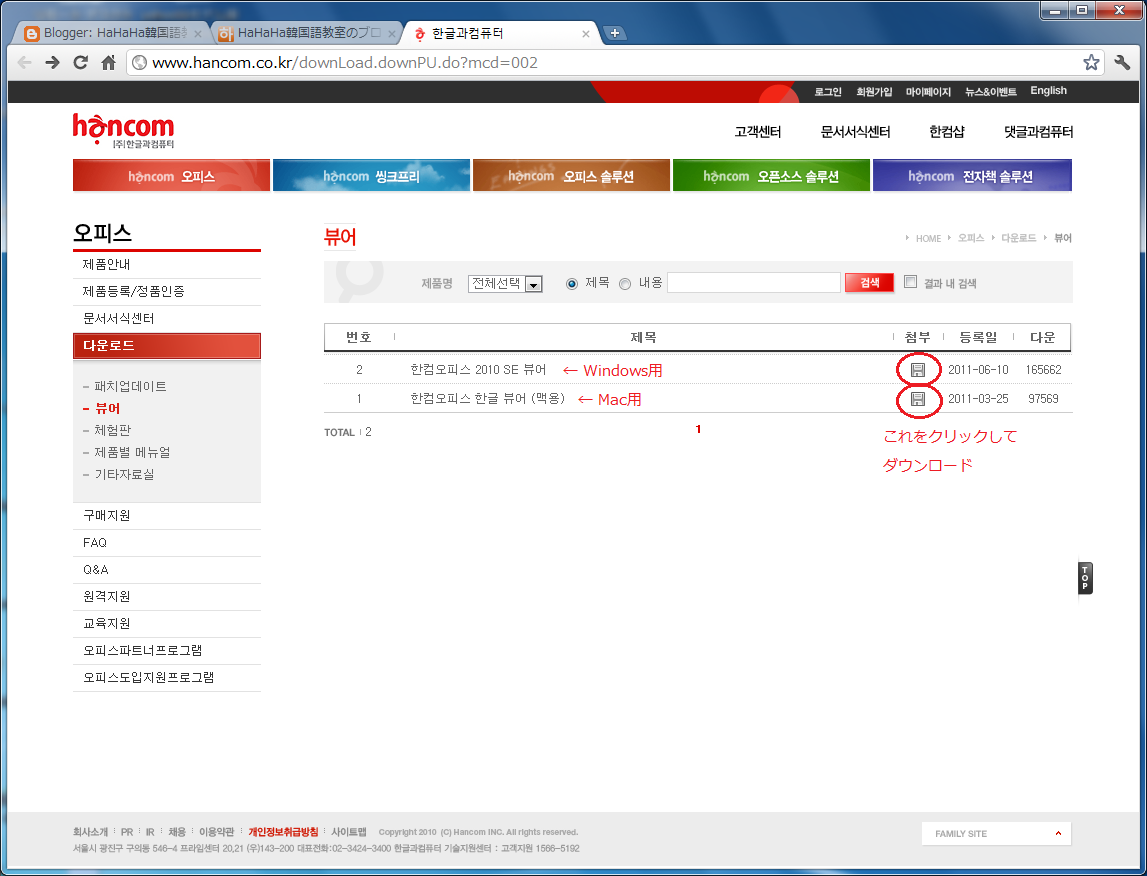
Task: Close the HaHaHa韓国語教室 blog tab
Action: 391,34
